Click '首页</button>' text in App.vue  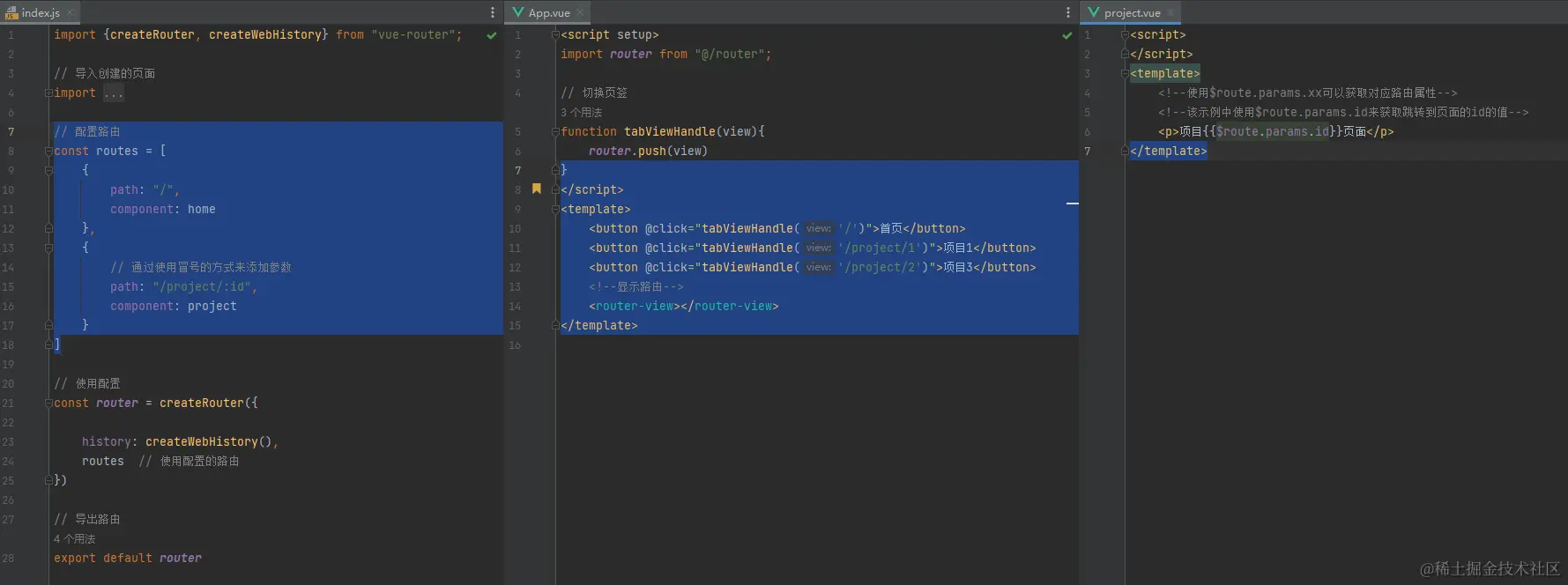point(922,228)
